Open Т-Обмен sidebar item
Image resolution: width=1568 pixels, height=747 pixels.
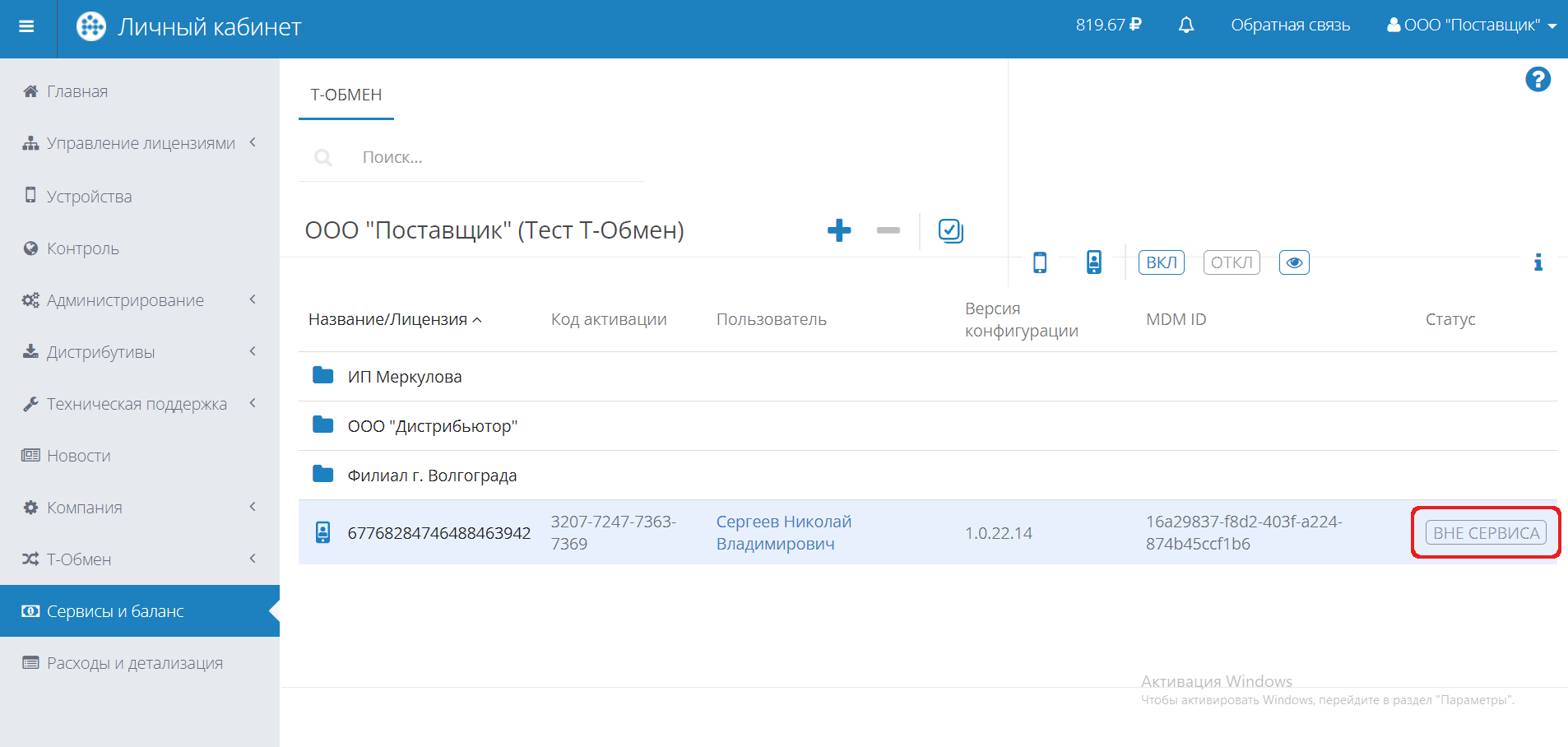coord(79,559)
